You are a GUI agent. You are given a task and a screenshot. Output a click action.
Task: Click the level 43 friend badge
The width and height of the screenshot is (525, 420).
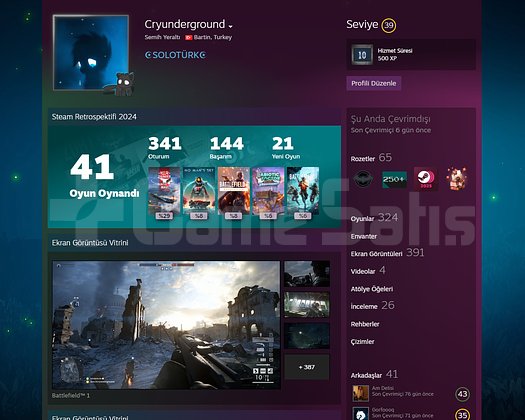pyautogui.click(x=462, y=394)
